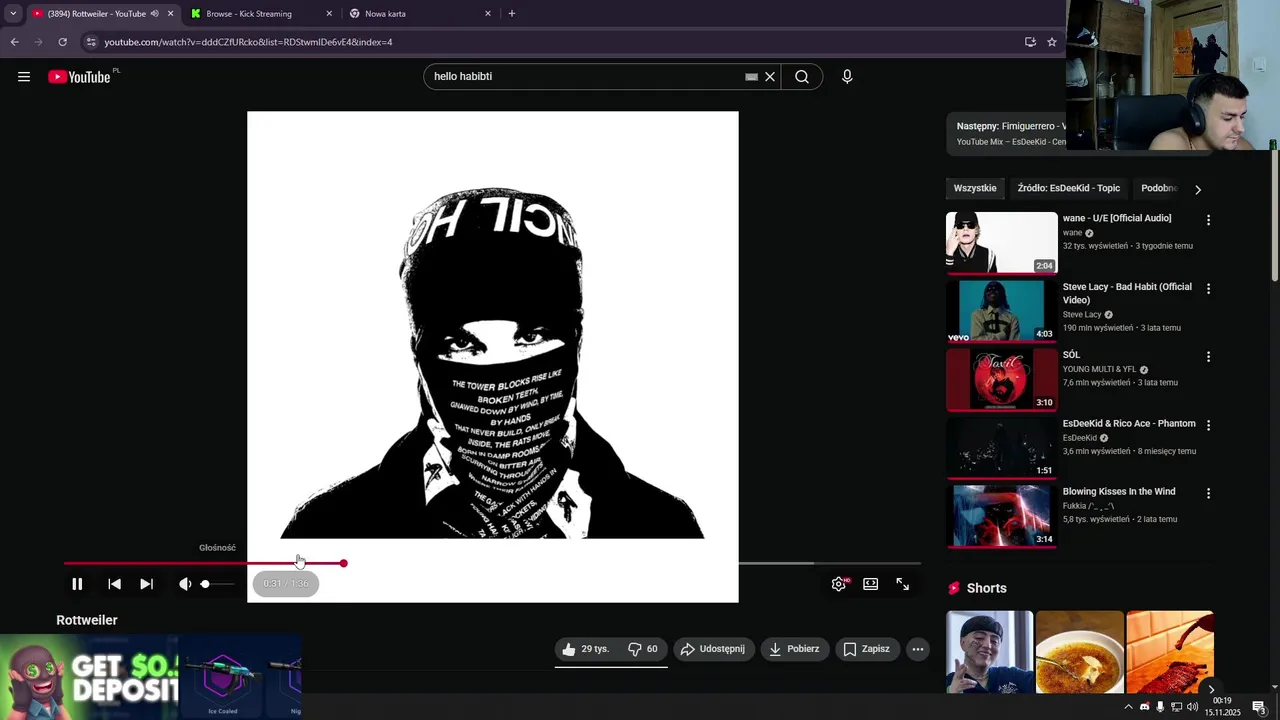
Task: Open options menu for Steve Lacy Bad Habit
Action: click(1208, 288)
